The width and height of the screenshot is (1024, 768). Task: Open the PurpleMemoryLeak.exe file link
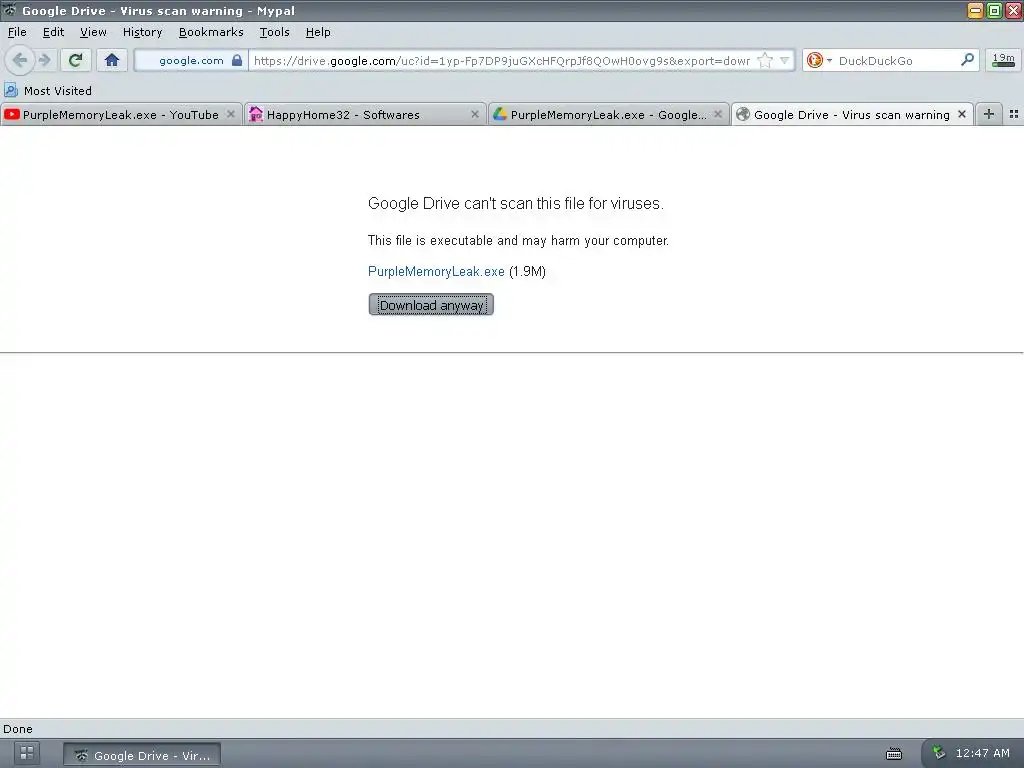pos(436,271)
